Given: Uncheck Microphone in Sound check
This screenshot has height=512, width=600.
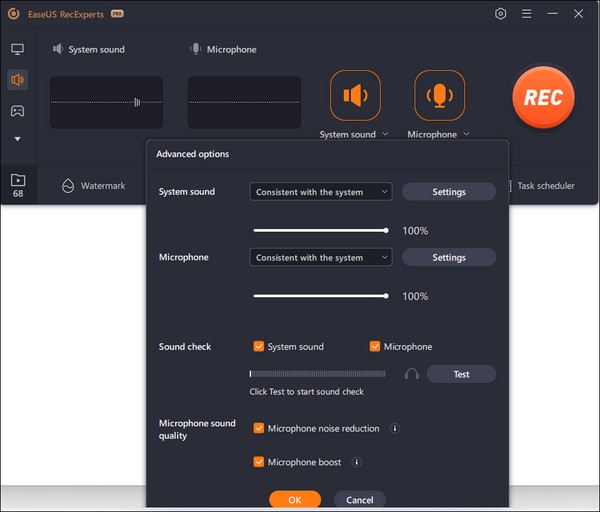Looking at the screenshot, I should [x=375, y=346].
